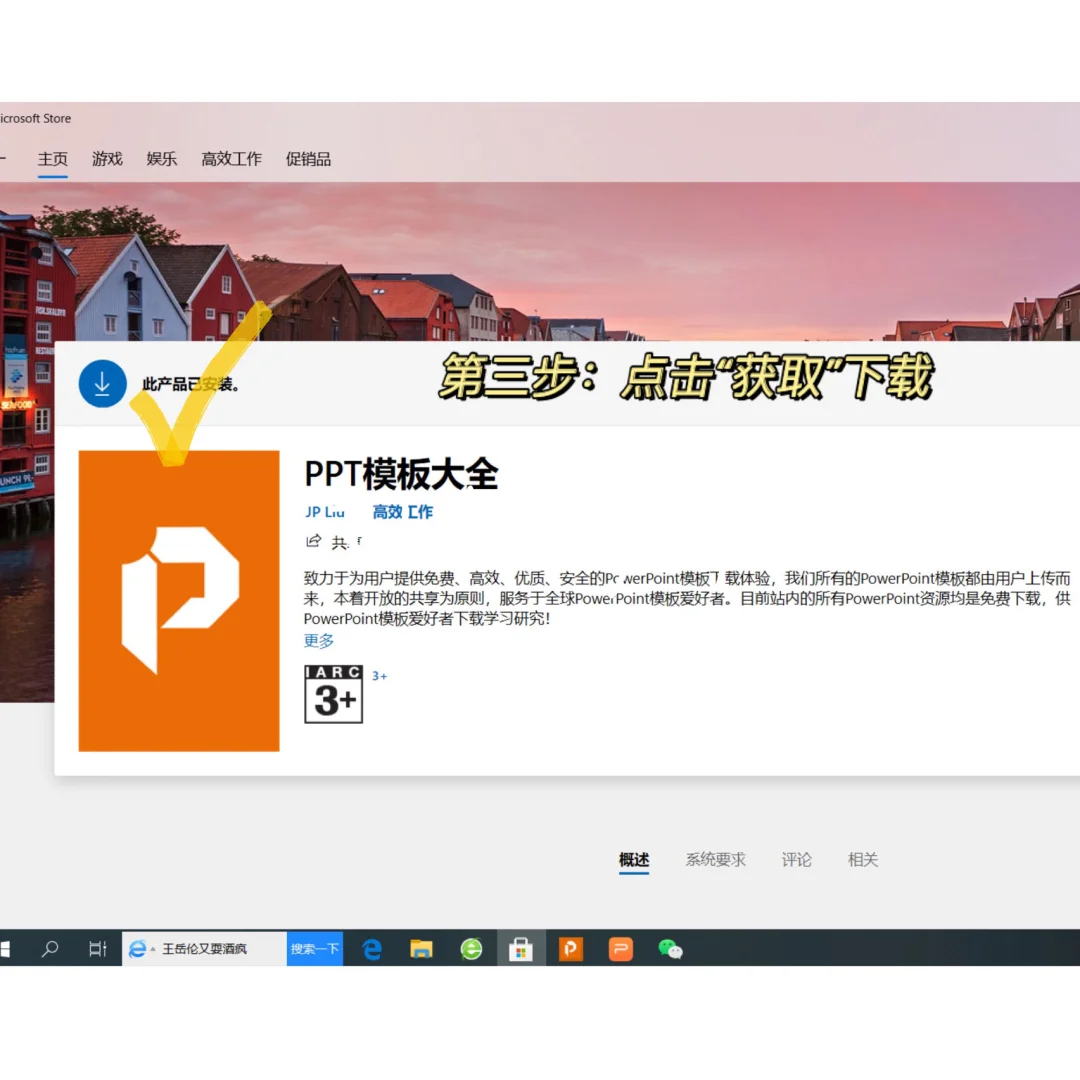Open the 评论 section tab
Viewport: 1080px width, 1080px height.
(x=796, y=859)
